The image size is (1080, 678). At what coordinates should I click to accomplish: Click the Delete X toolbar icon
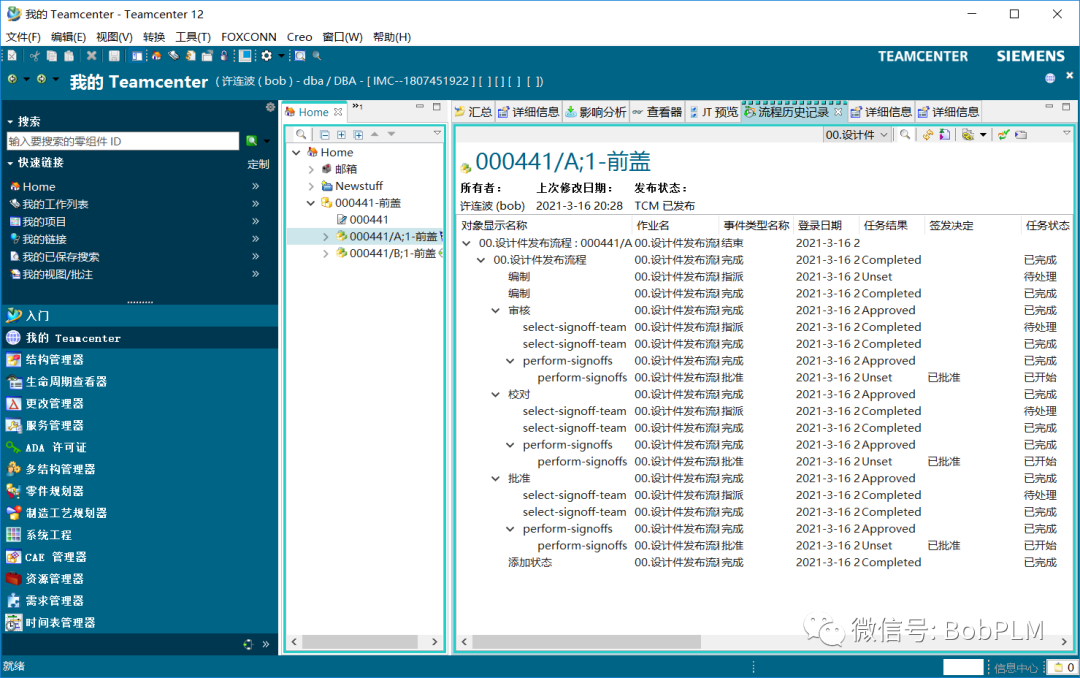tap(91, 56)
